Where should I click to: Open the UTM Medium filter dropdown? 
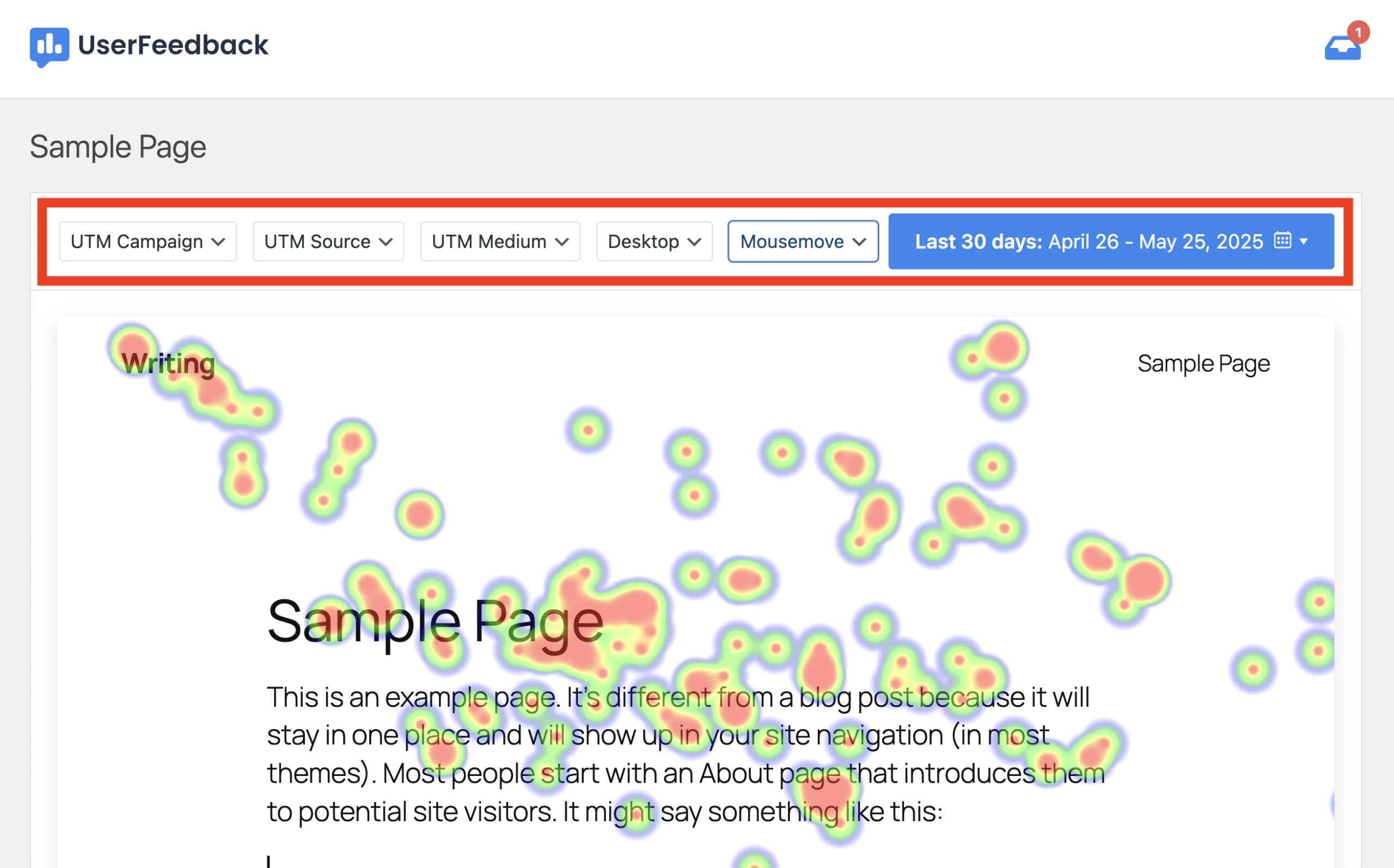500,242
